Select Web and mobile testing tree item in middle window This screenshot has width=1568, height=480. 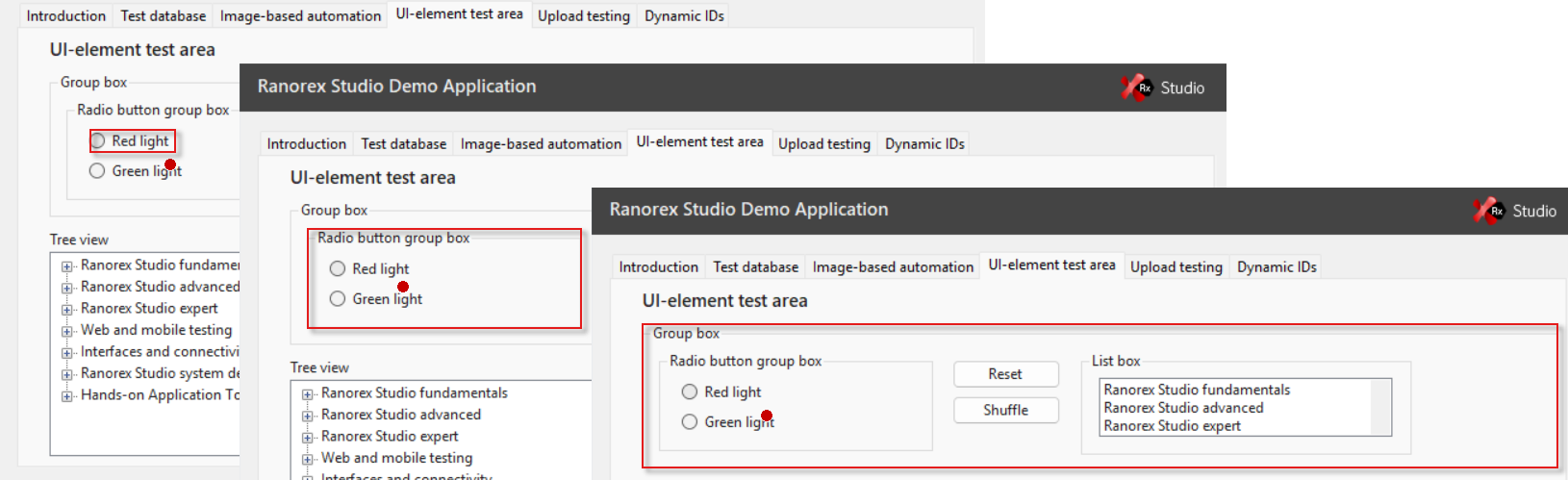pyautogui.click(x=397, y=458)
